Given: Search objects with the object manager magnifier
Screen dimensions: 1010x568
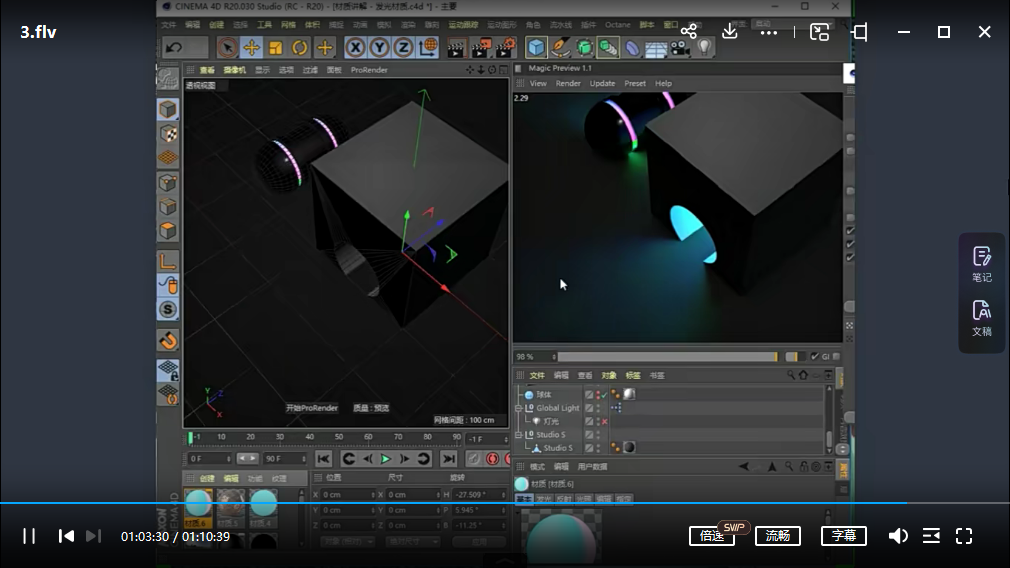Looking at the screenshot, I should click(x=790, y=375).
